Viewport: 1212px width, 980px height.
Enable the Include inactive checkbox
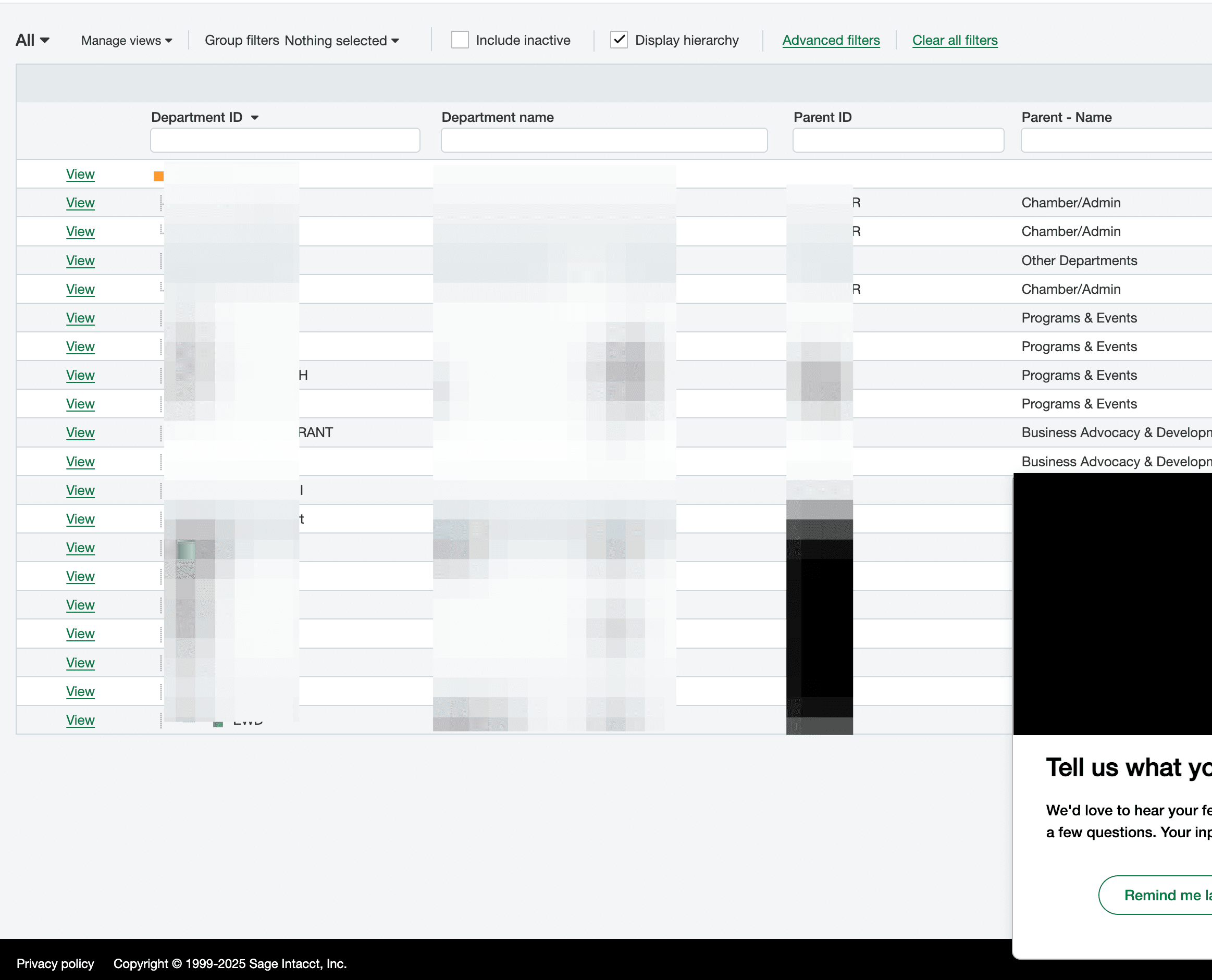(x=460, y=40)
